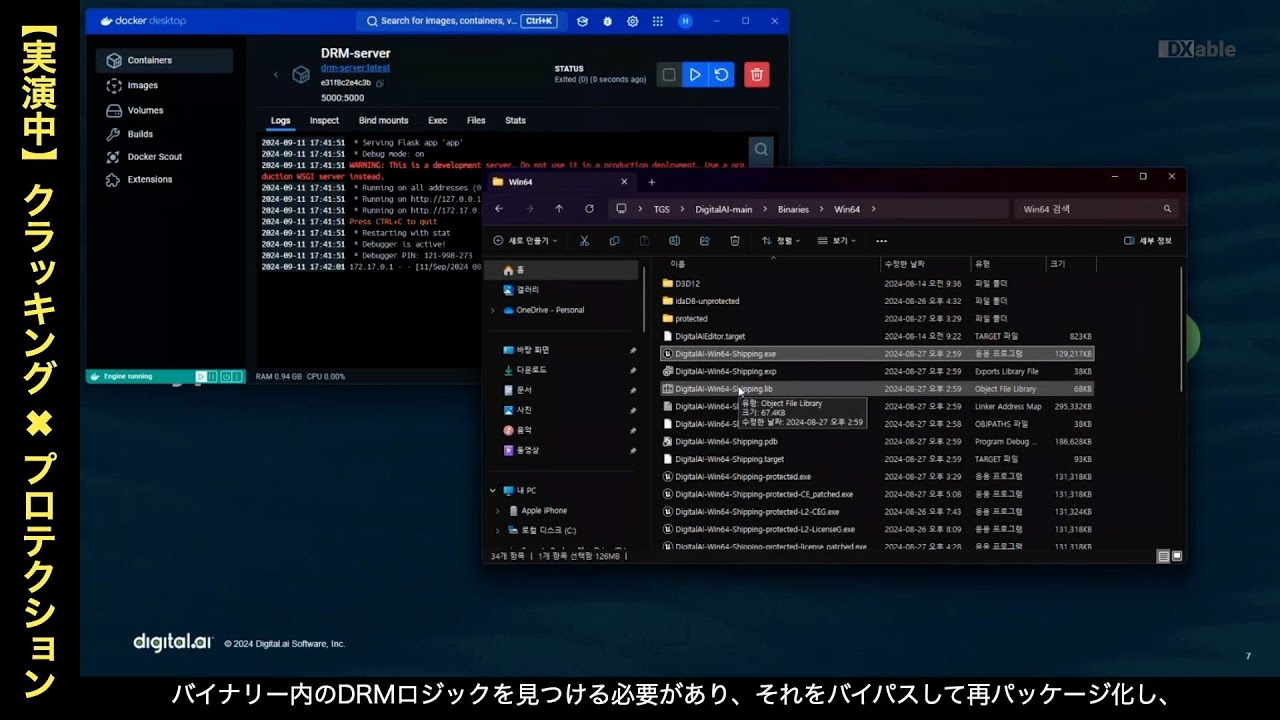1280x720 pixels.
Task: Restart the DRM-server container
Action: [x=721, y=74]
